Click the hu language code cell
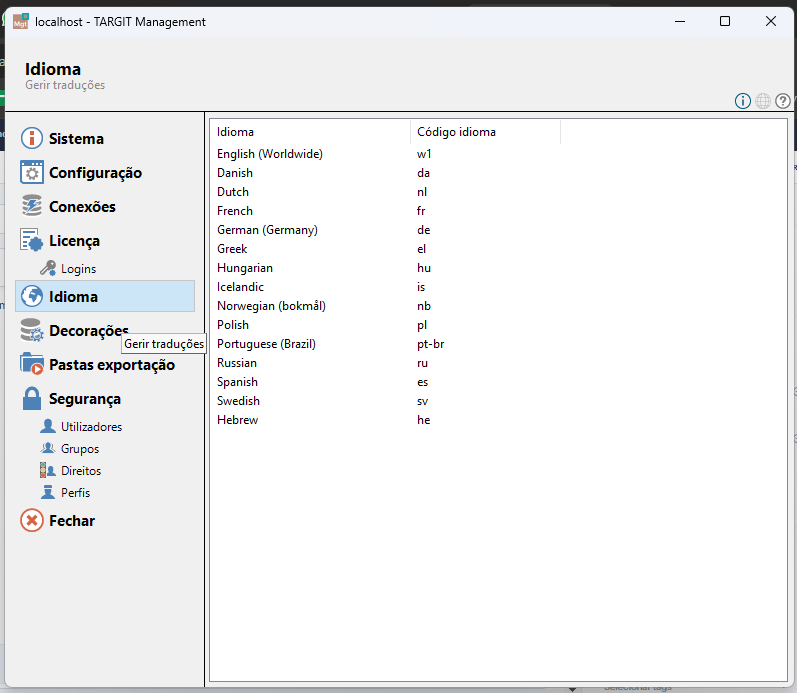Viewport: 797px width, 693px height. pos(424,267)
